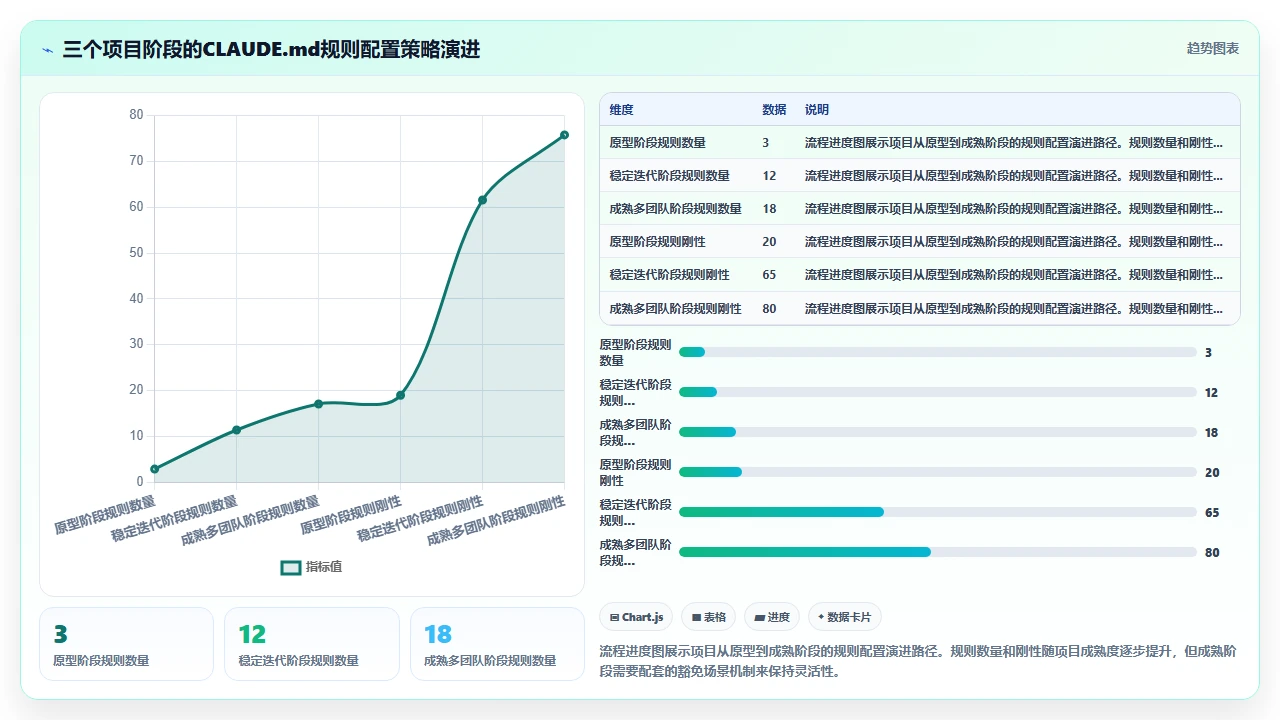Click the table value 80

pyautogui.click(x=769, y=309)
